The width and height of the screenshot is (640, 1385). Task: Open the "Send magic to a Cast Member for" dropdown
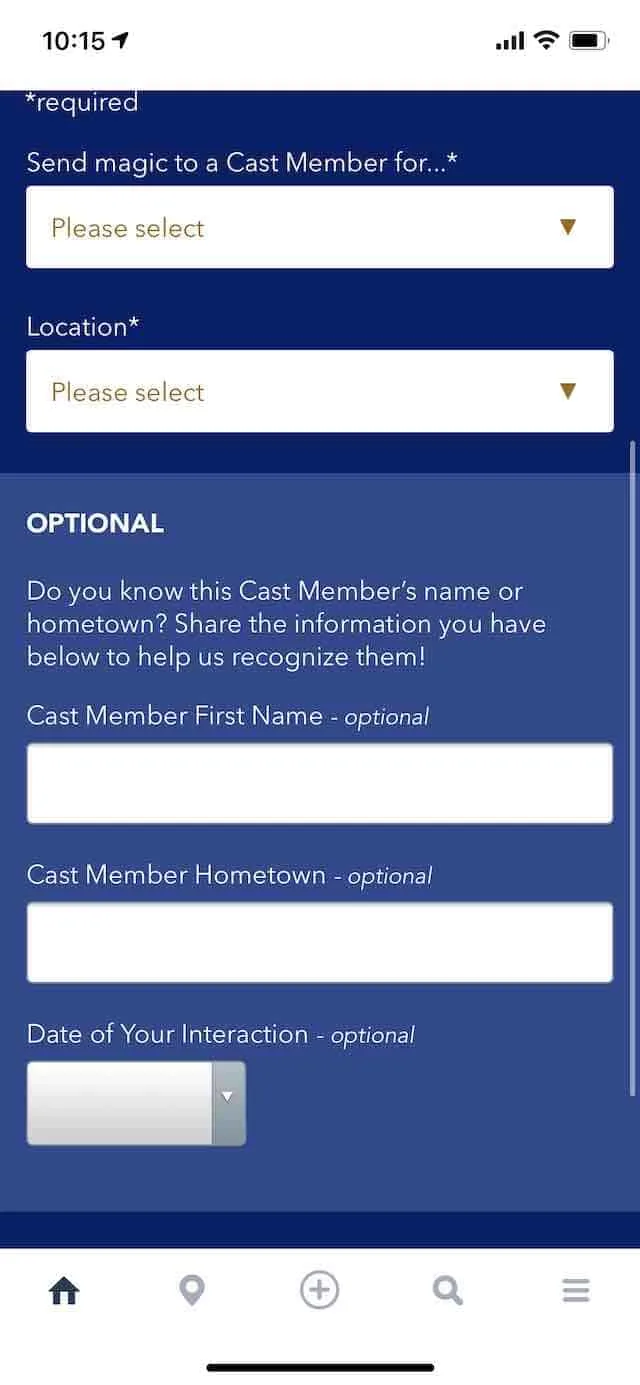point(320,227)
